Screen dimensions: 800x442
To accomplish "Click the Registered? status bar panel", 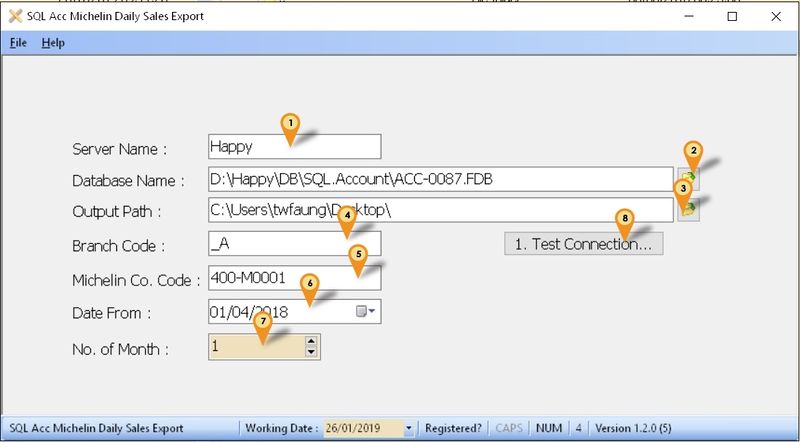I will pos(453,428).
